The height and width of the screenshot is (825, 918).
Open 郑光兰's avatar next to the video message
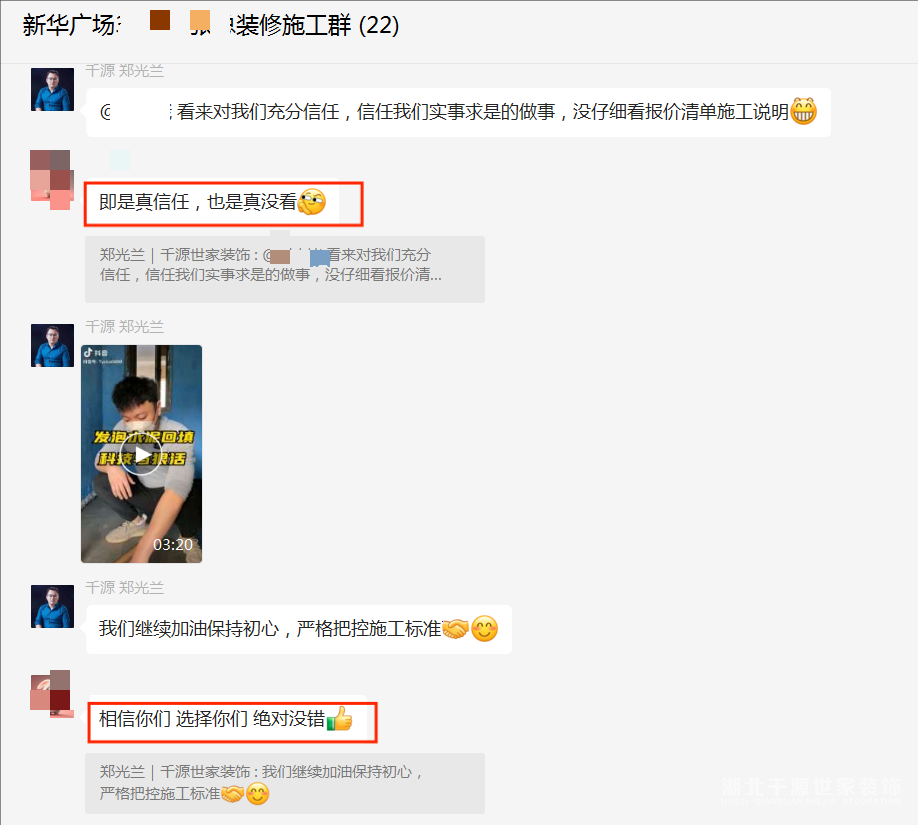click(x=52, y=345)
